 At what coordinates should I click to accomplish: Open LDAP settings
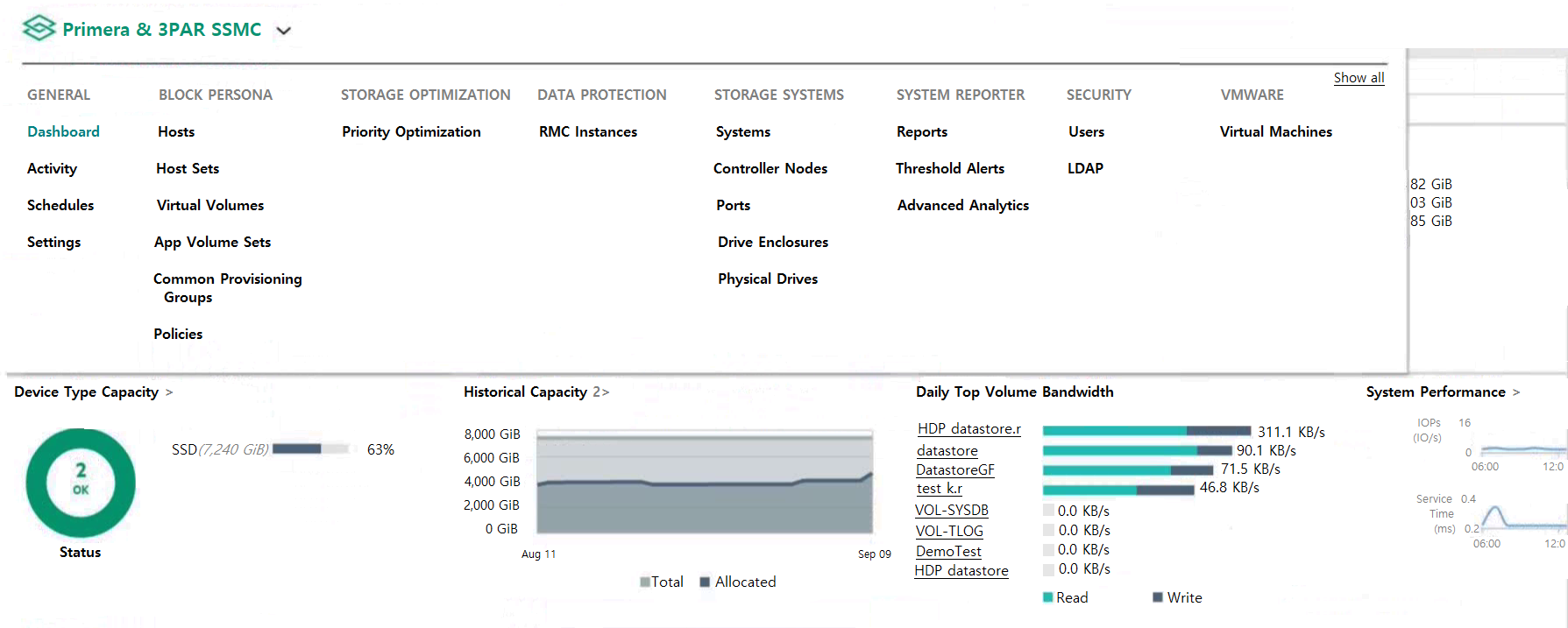pos(1085,168)
